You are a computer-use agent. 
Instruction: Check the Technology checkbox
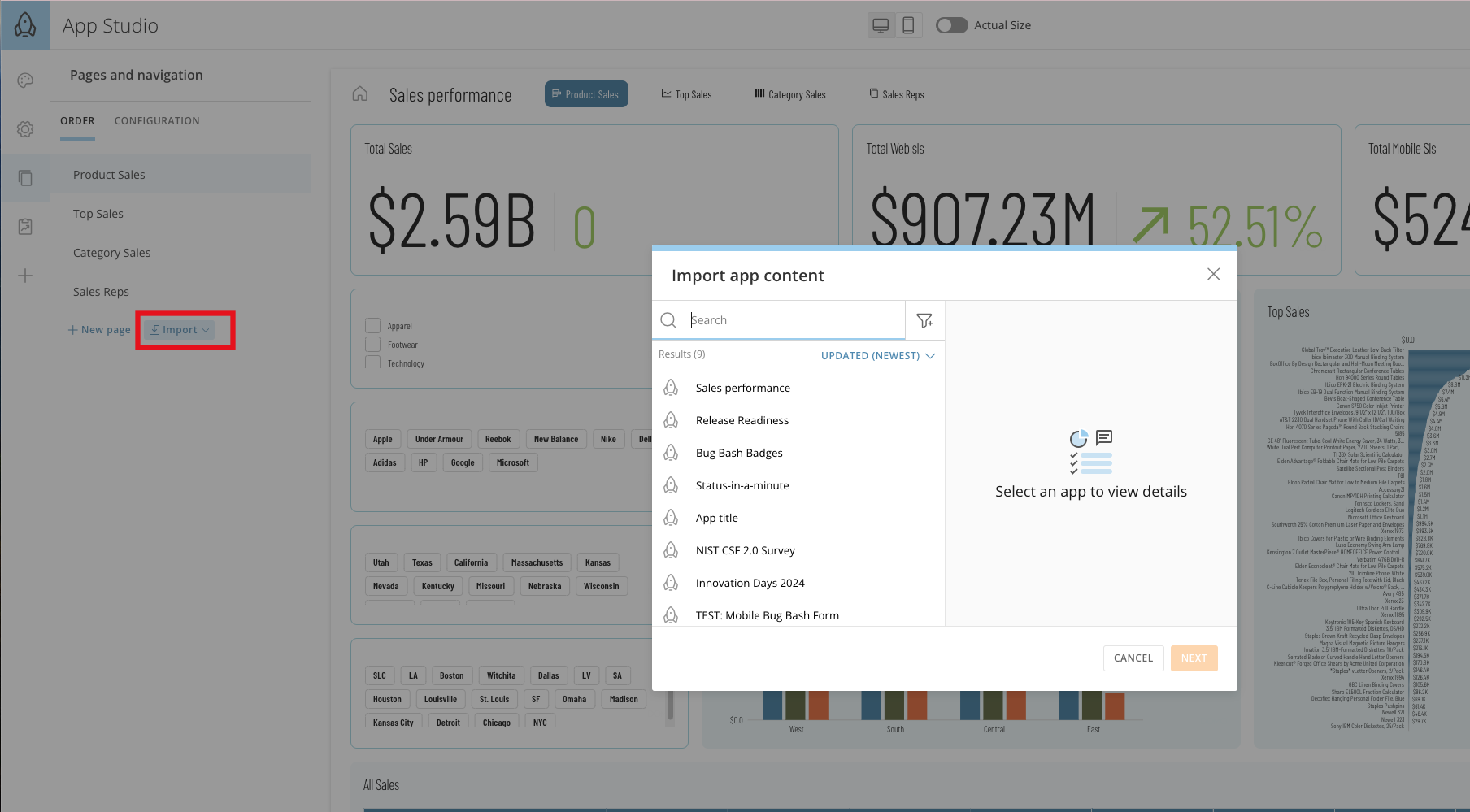(373, 362)
